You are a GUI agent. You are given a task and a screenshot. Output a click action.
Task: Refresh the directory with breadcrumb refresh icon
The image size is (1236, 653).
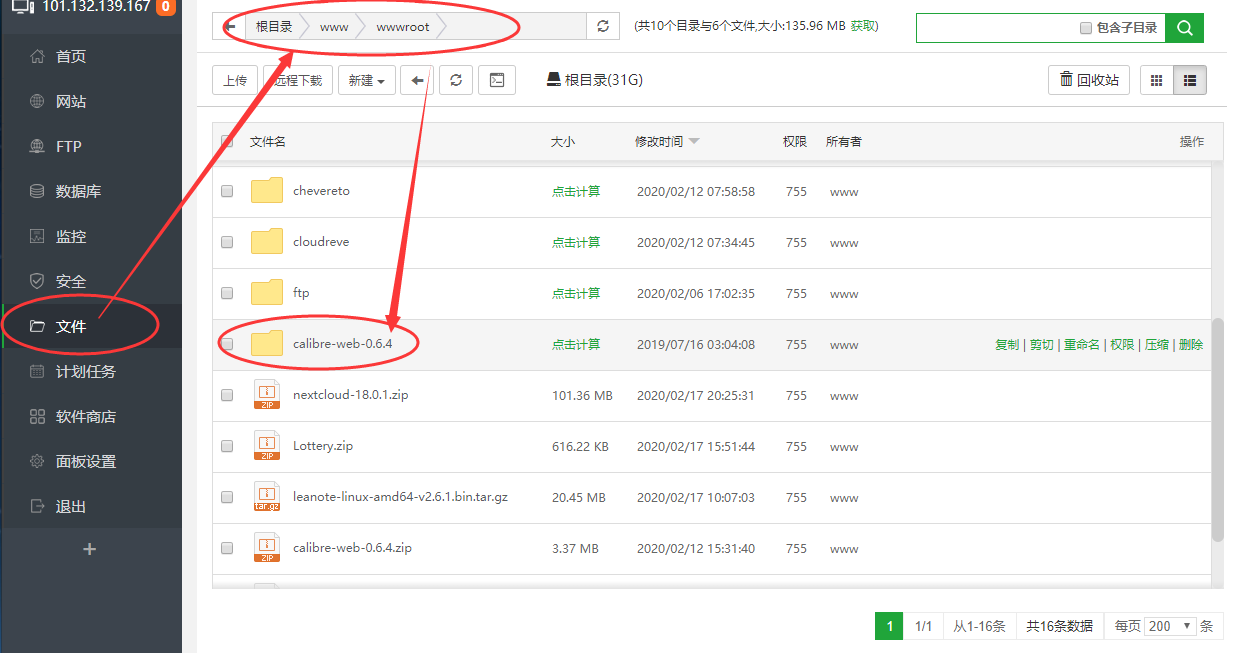click(x=602, y=27)
